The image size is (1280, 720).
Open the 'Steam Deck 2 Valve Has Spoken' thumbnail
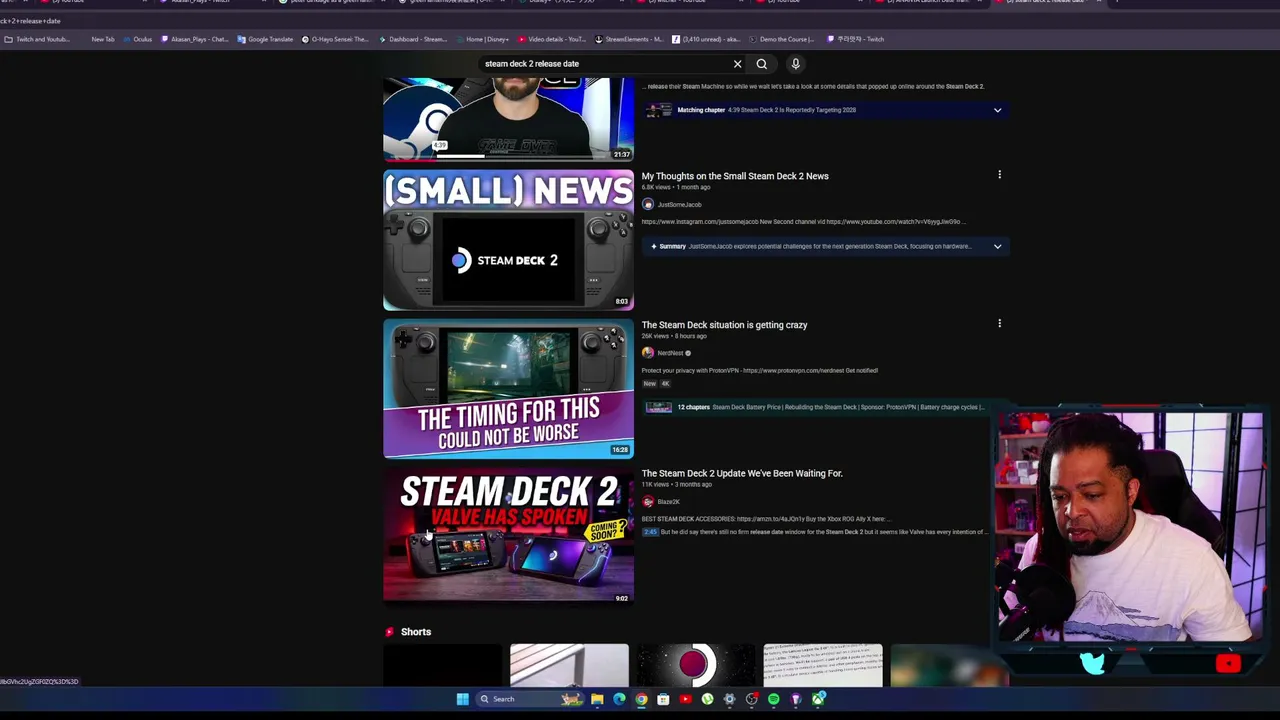508,537
